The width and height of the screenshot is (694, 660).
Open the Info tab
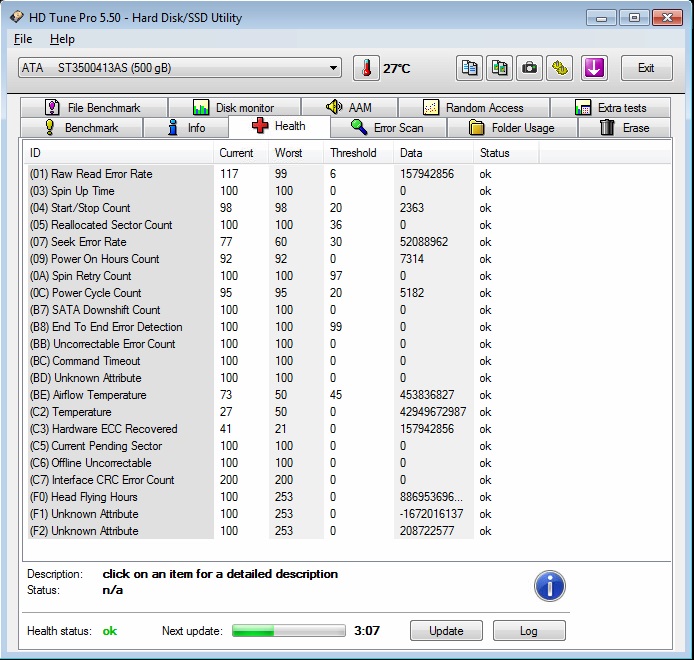(x=186, y=127)
